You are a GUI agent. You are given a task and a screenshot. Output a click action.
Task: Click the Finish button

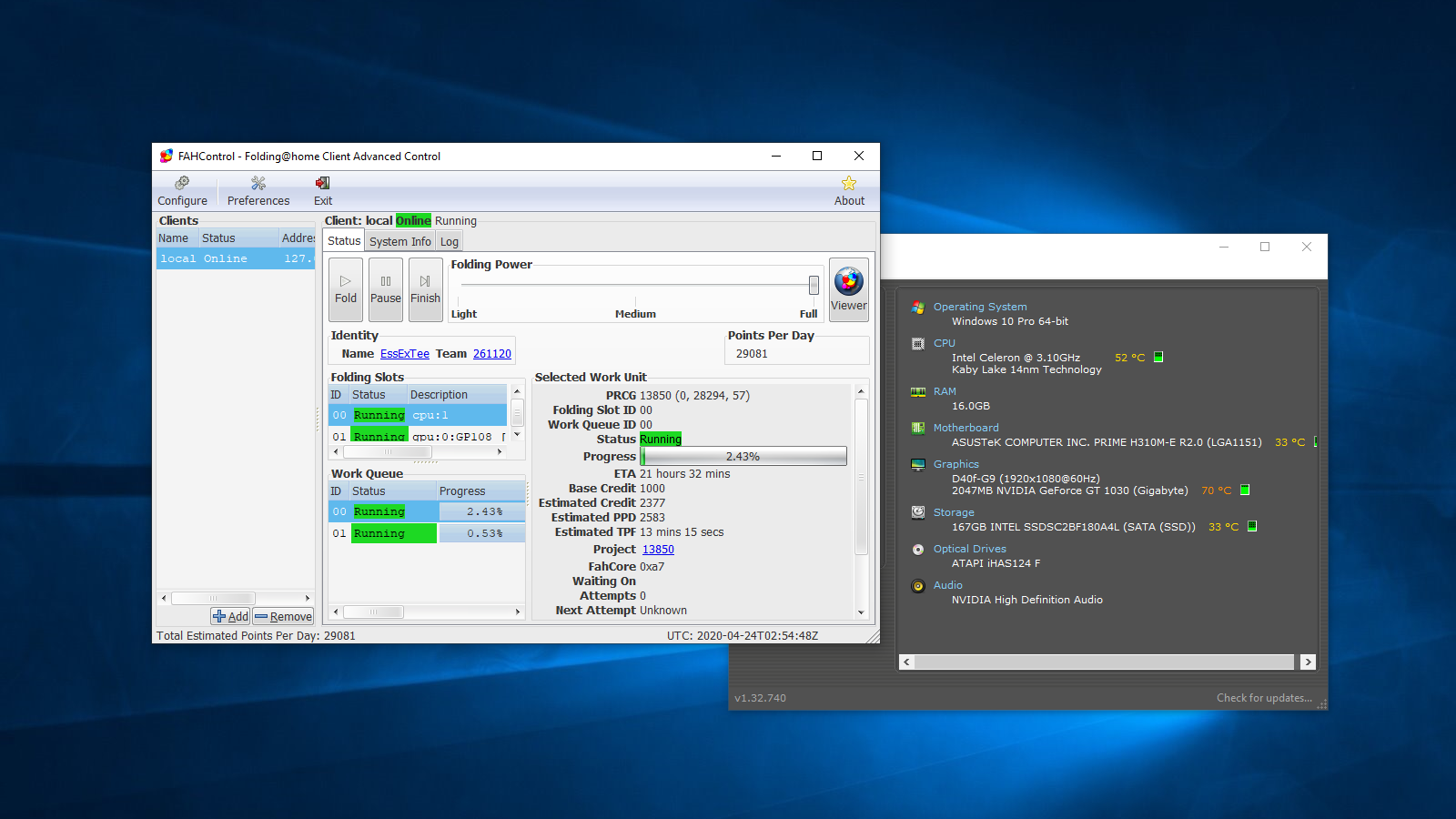pyautogui.click(x=425, y=289)
